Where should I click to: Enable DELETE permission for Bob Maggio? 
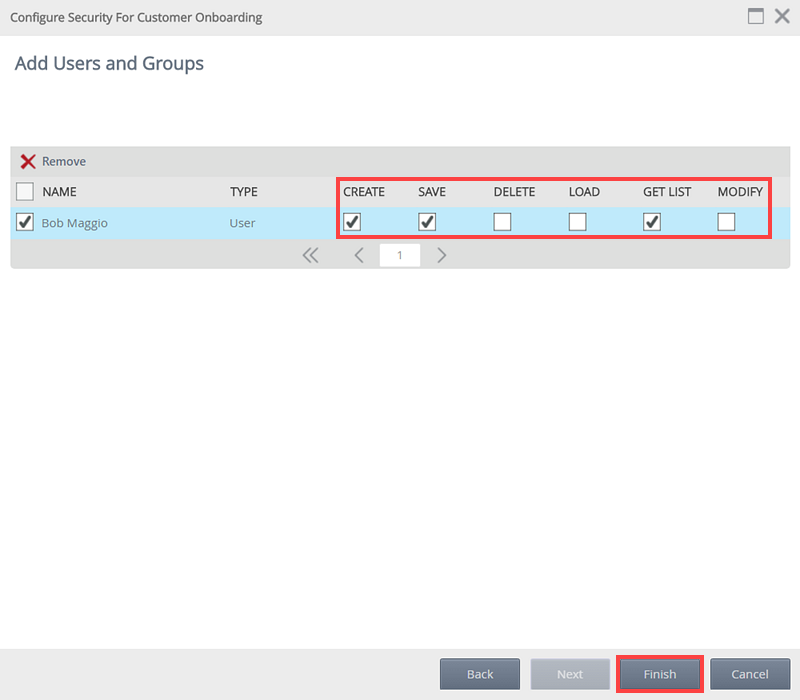pos(502,222)
